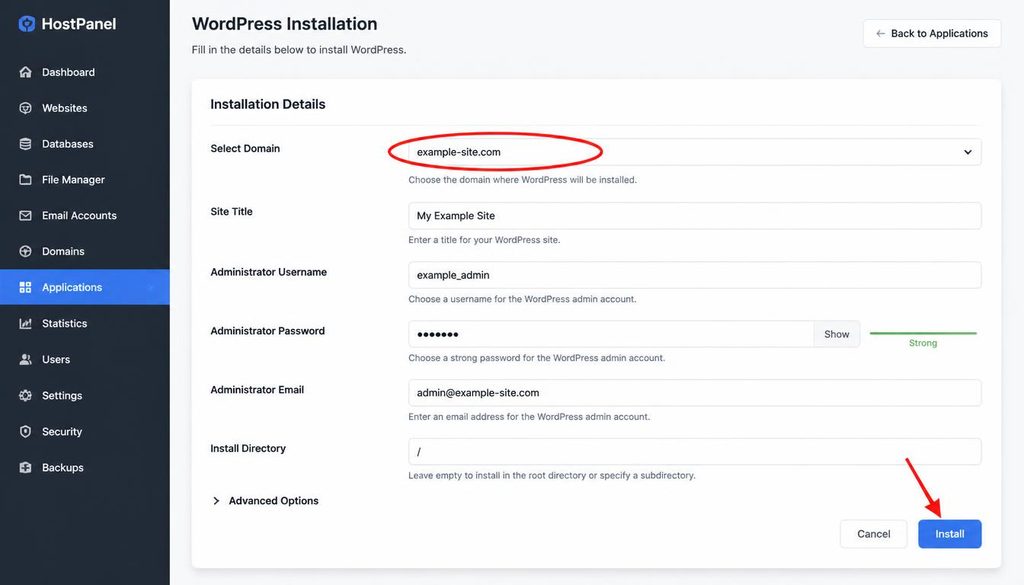This screenshot has height=585, width=1024.
Task: Click the password strength bar
Action: [923, 333]
